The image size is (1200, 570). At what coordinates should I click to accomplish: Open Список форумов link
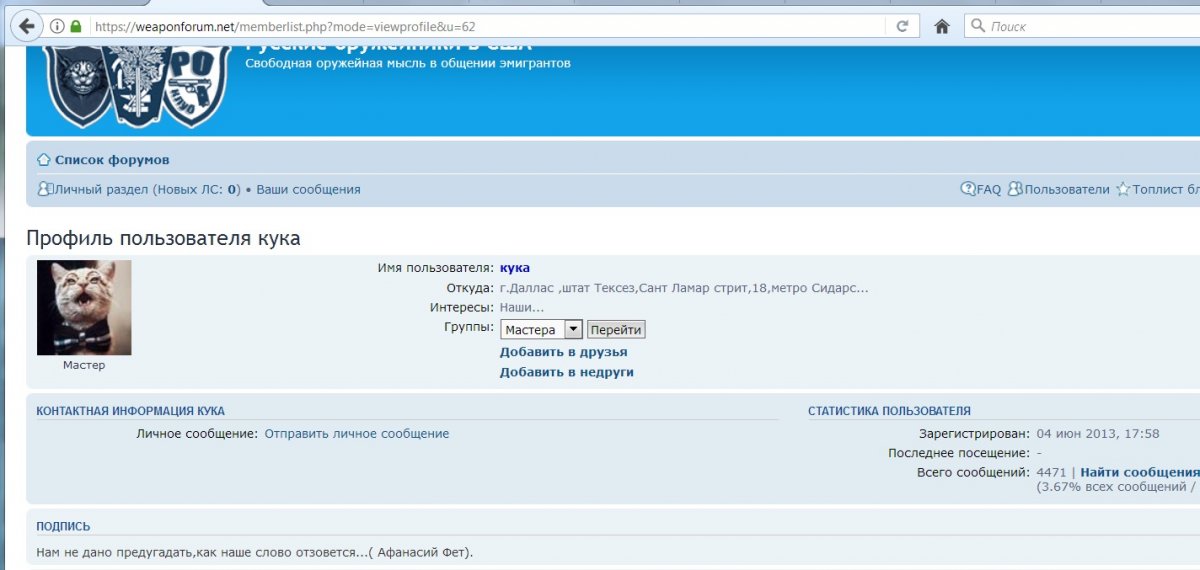pyautogui.click(x=112, y=160)
